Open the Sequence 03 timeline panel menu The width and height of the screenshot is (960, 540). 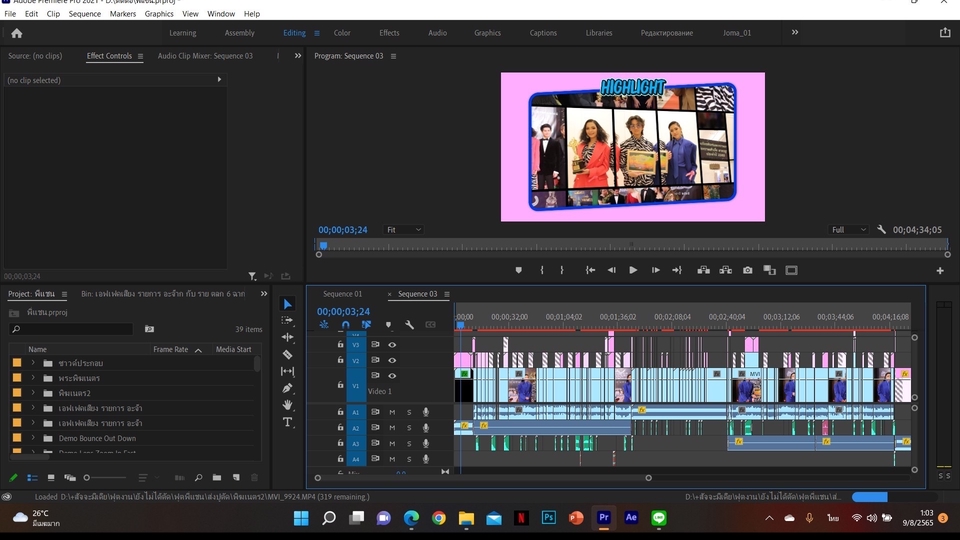[447, 294]
